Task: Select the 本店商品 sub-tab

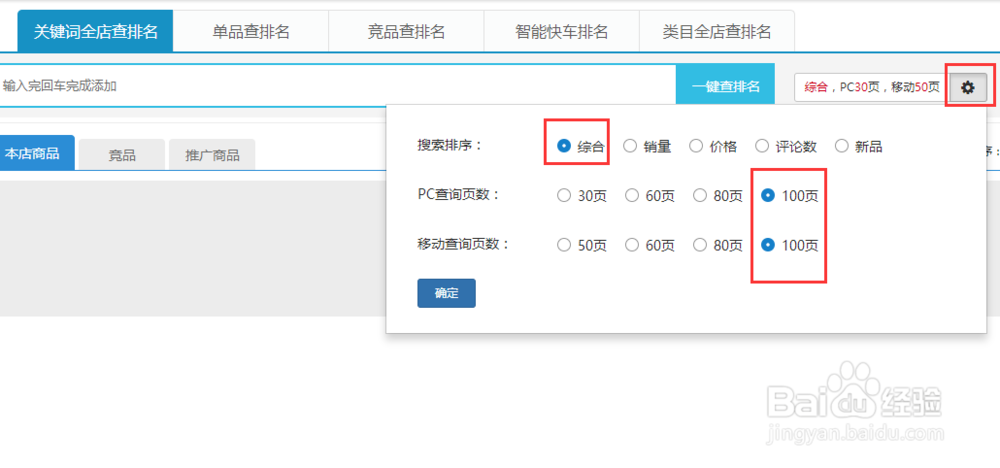Action: (x=36, y=153)
